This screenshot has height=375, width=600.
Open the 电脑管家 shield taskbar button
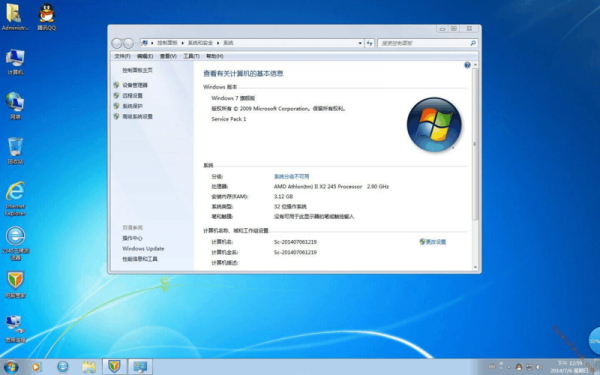114,367
